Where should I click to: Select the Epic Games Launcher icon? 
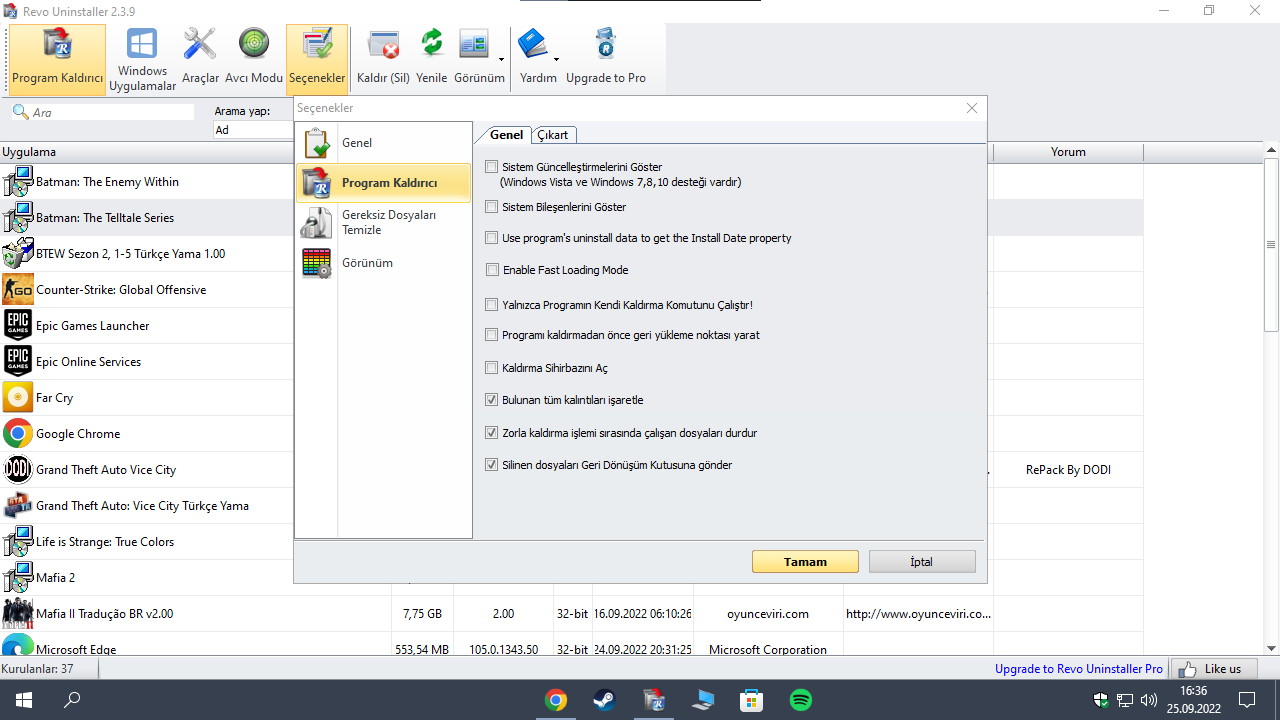point(18,326)
